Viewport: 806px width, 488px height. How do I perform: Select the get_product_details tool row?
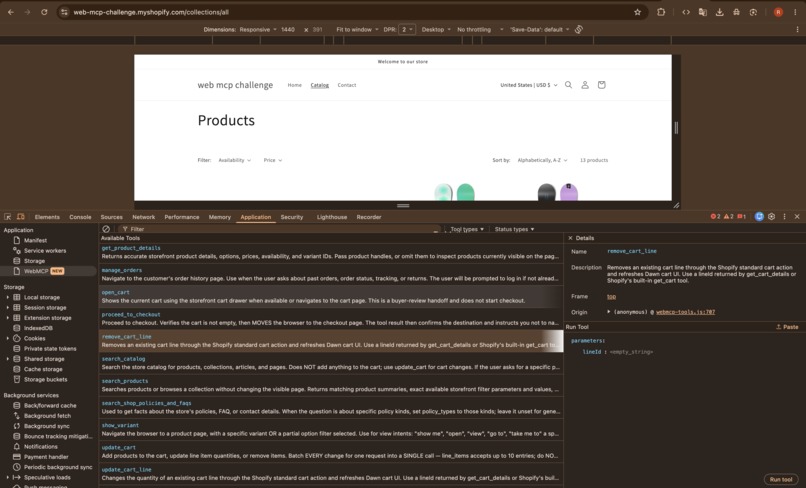[331, 252]
